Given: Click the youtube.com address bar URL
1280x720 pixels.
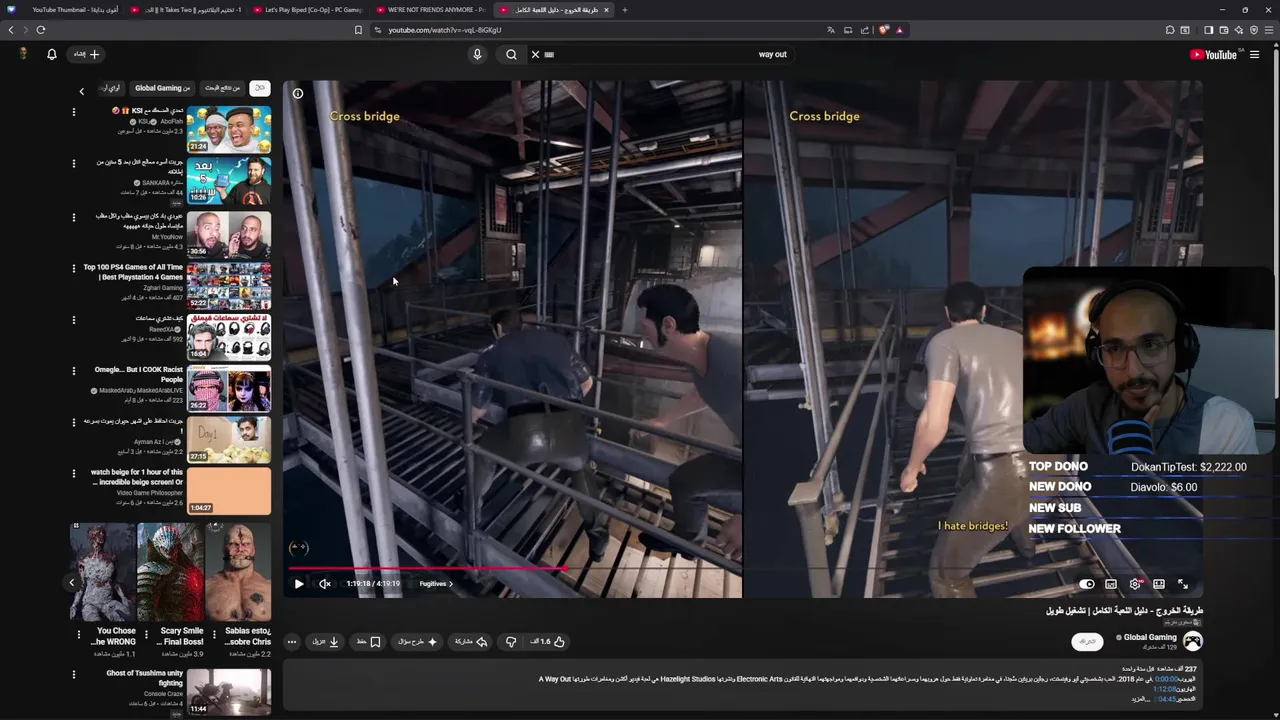Looking at the screenshot, I should click(445, 30).
